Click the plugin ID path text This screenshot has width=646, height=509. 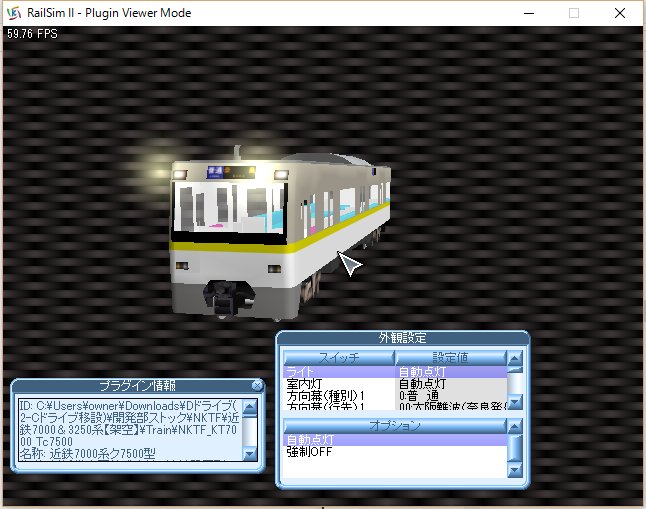pos(129,423)
